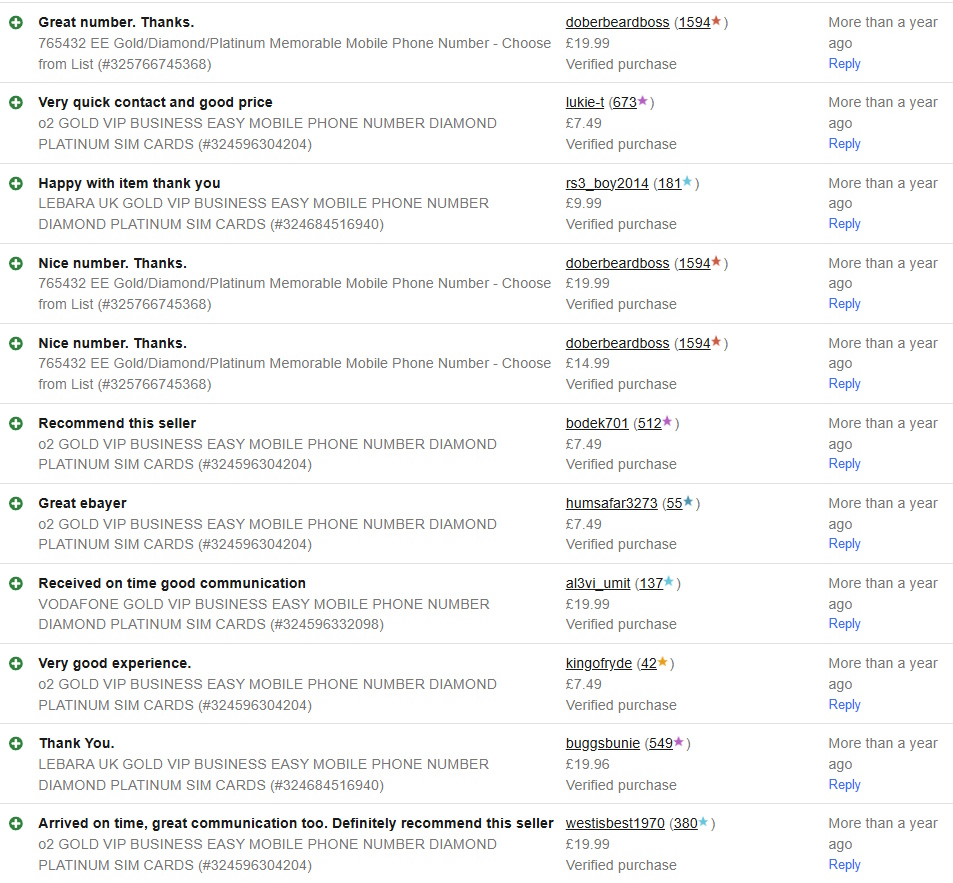Open the rs3_boy2014 user profile
The width and height of the screenshot is (953, 883).
[607, 183]
